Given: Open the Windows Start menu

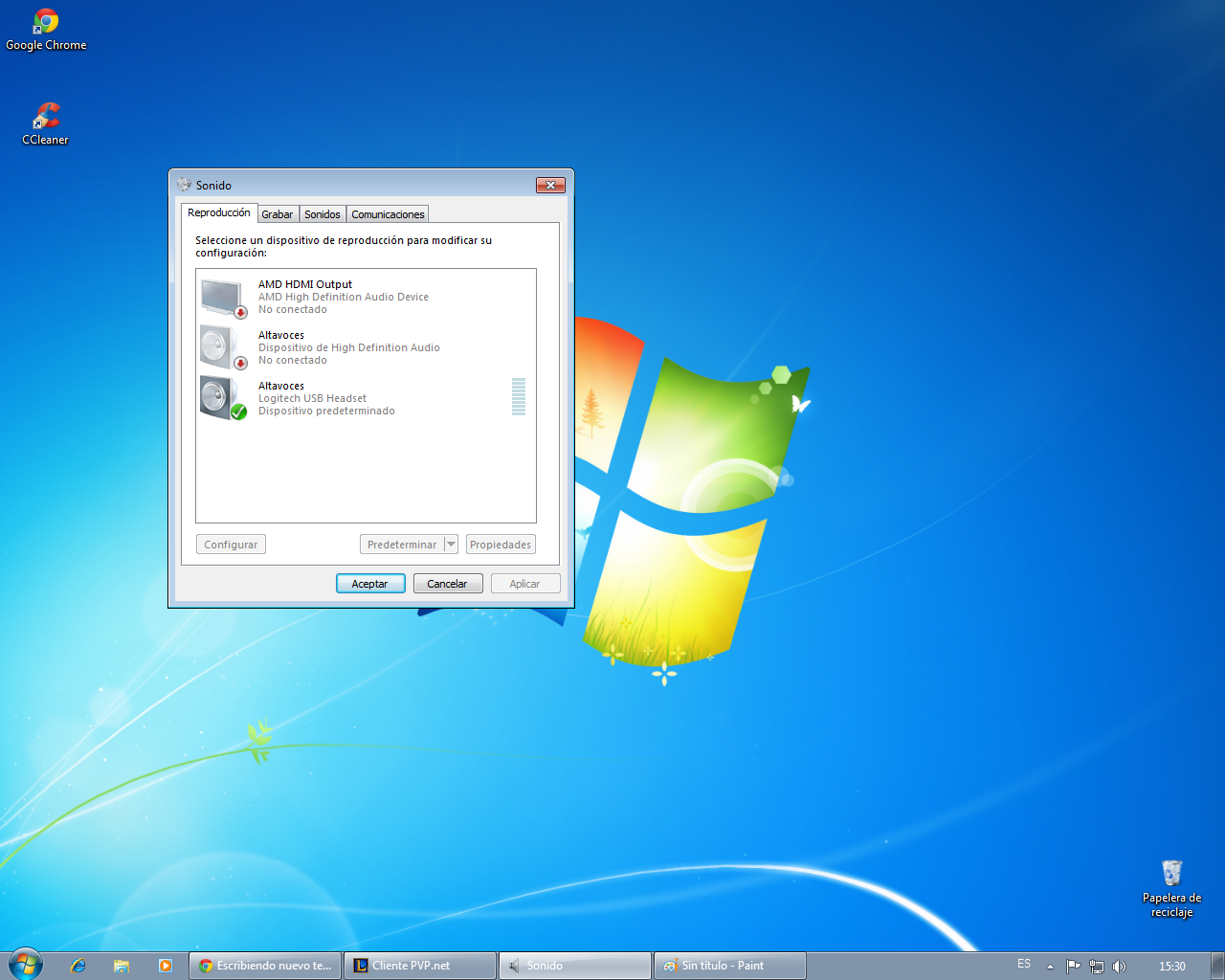Looking at the screenshot, I should (x=25, y=965).
